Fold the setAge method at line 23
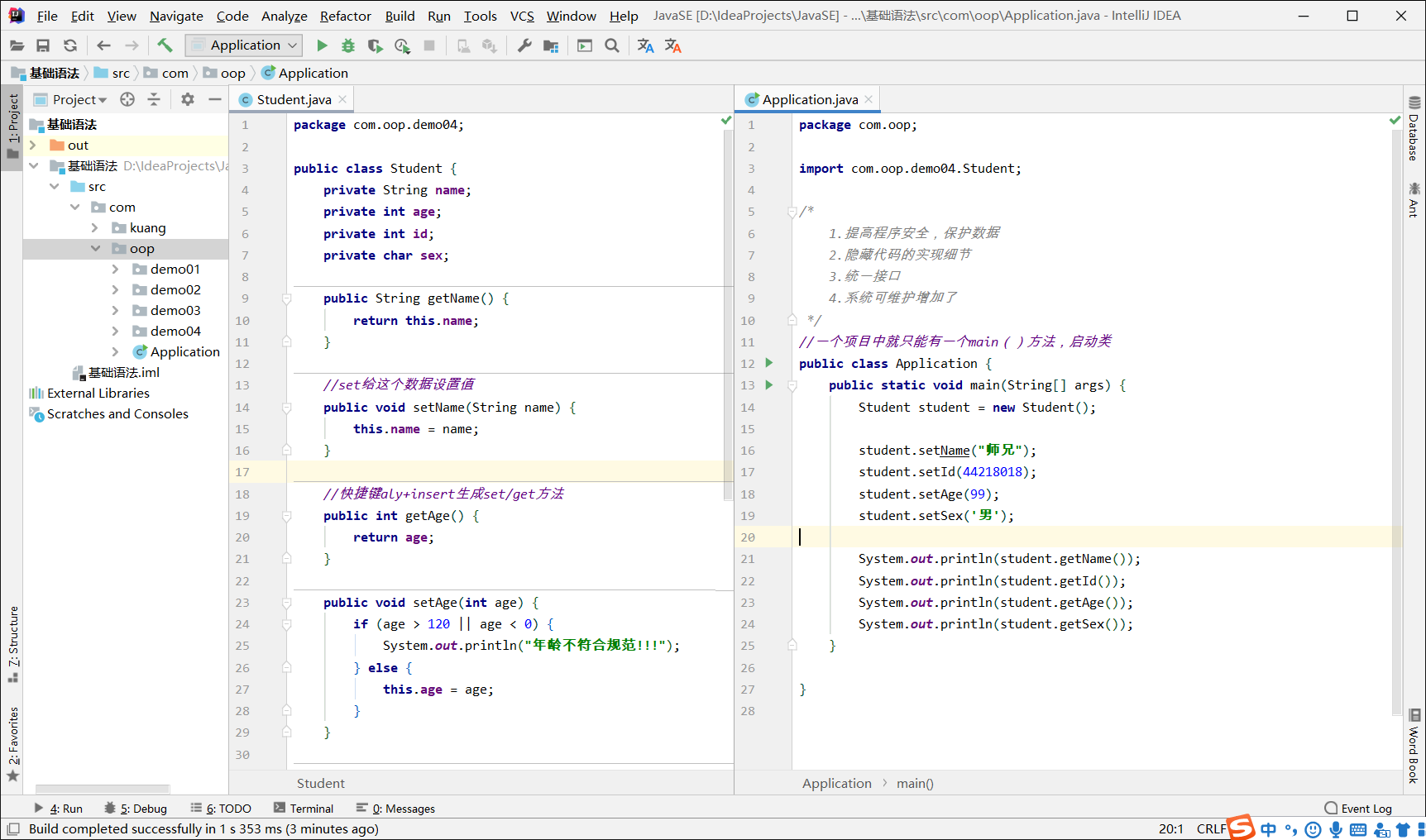Viewport: 1426px width, 840px height. [286, 603]
